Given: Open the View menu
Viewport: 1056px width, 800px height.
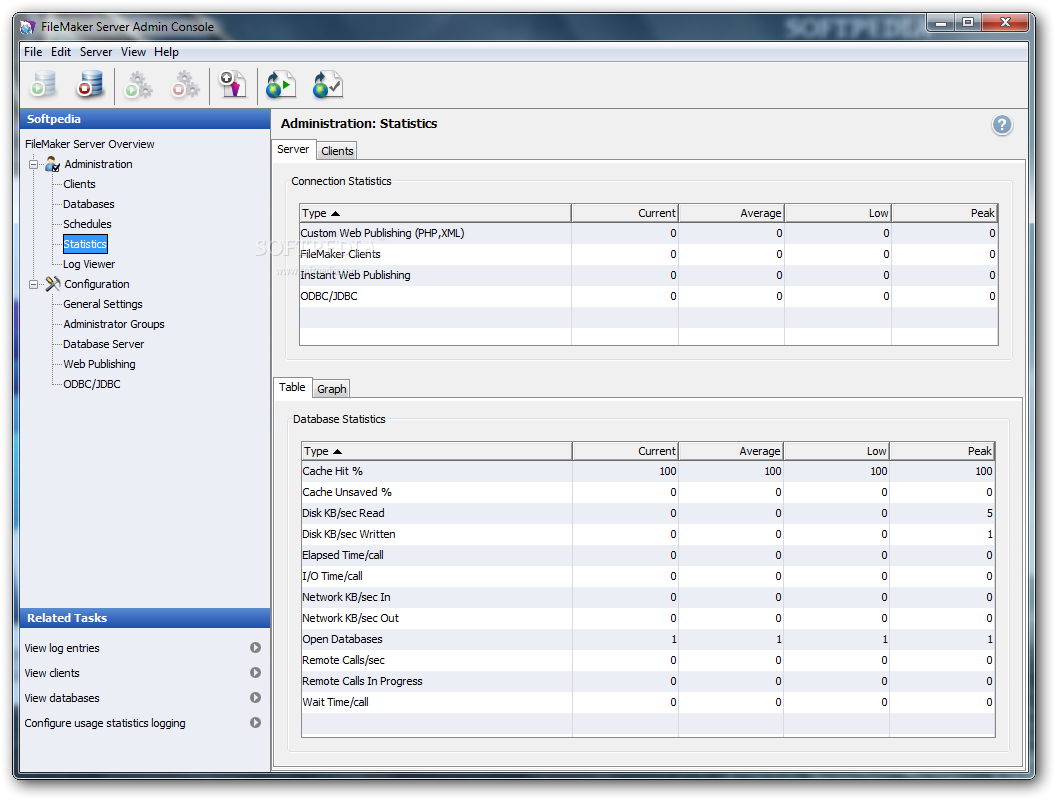Looking at the screenshot, I should click(x=133, y=52).
